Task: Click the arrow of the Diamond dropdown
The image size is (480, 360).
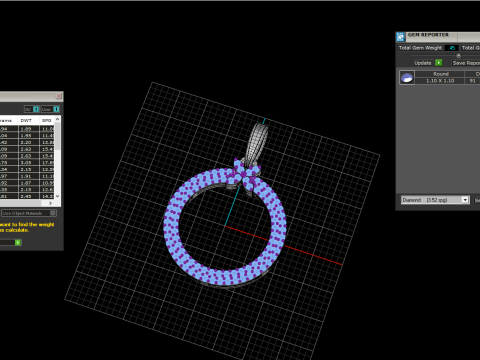Action: (x=465, y=200)
